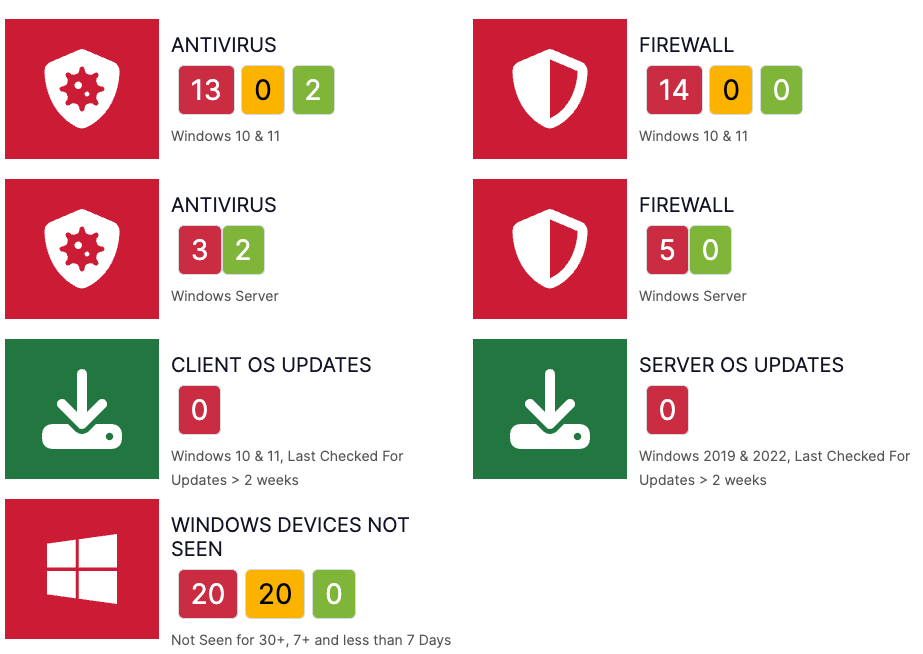Click the Firewall shield icon for Windows 10 & 11
The width and height of the screenshot is (923, 654).
point(550,89)
